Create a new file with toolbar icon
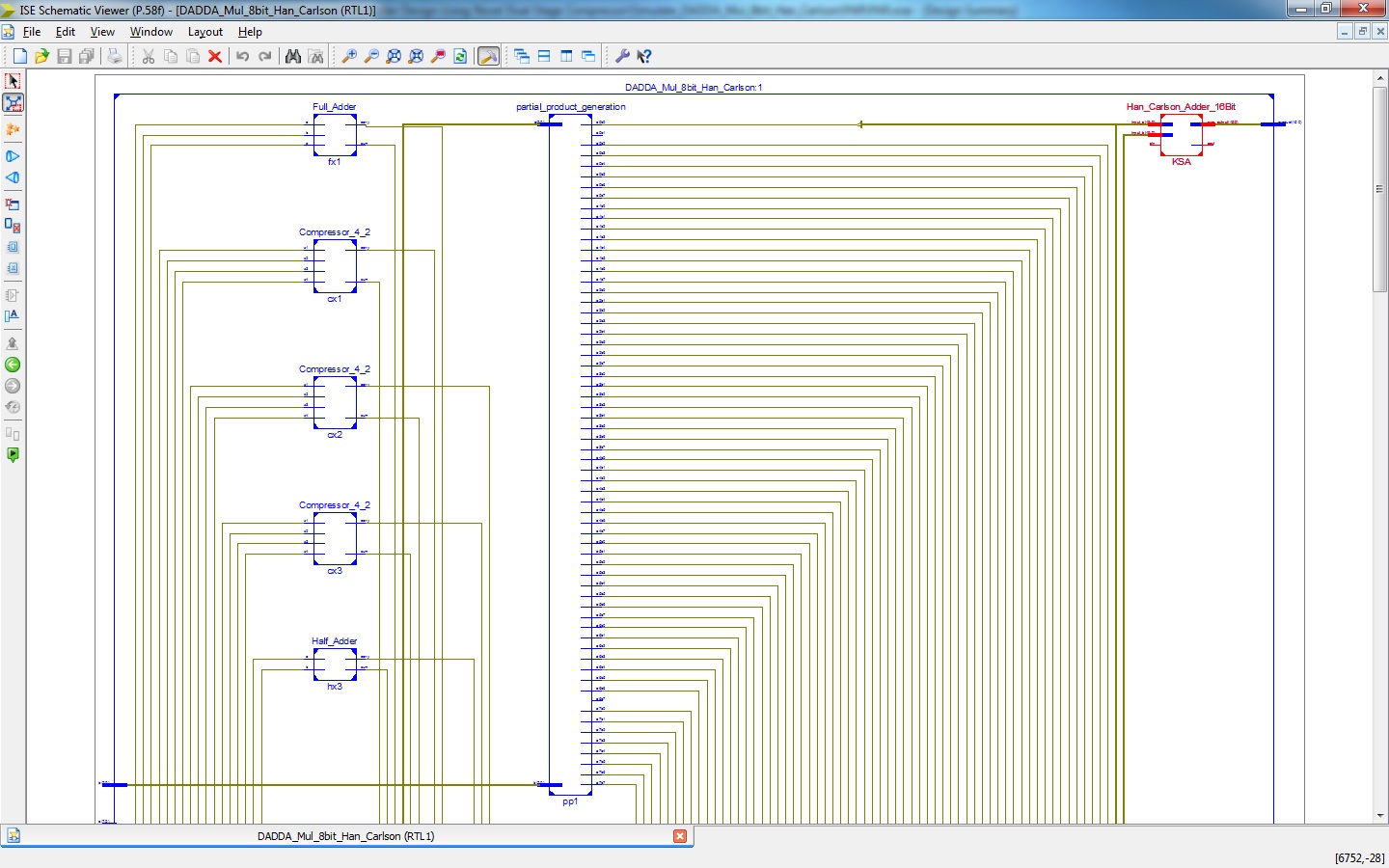 click(19, 56)
